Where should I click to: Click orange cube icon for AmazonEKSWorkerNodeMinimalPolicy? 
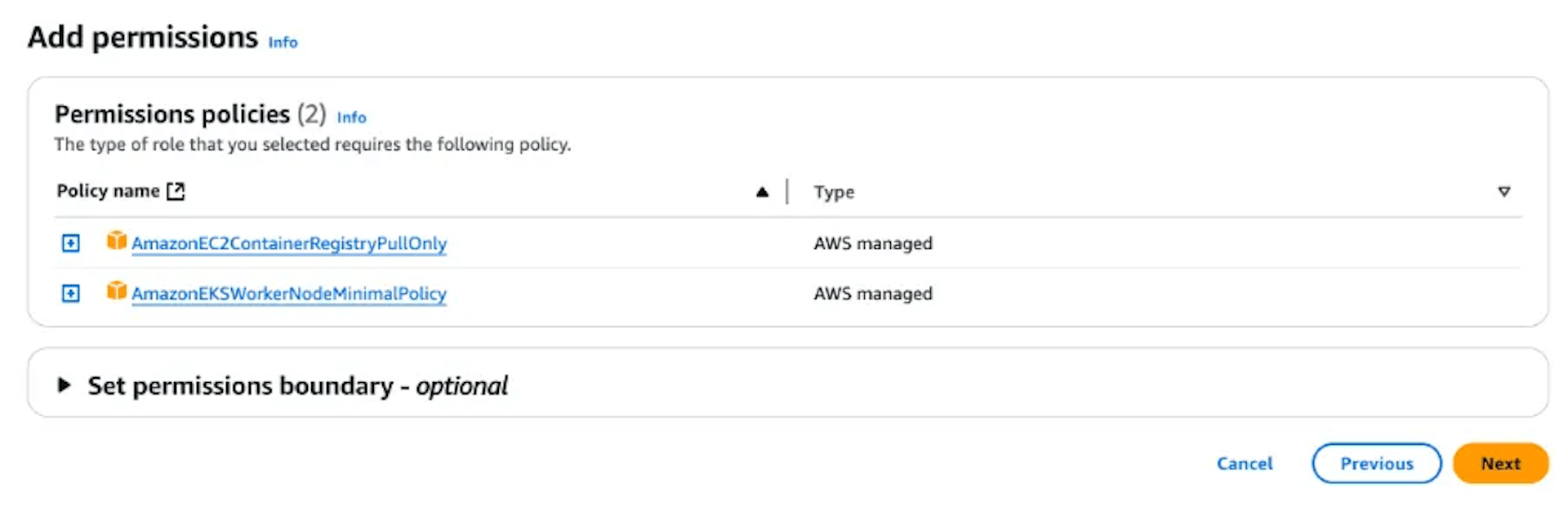click(x=117, y=291)
